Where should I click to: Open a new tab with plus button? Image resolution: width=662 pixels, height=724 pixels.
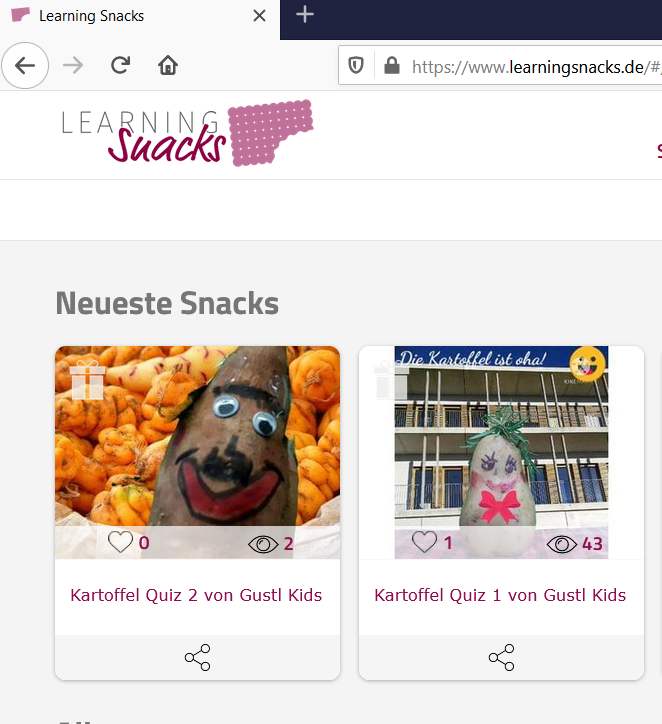pyautogui.click(x=305, y=15)
